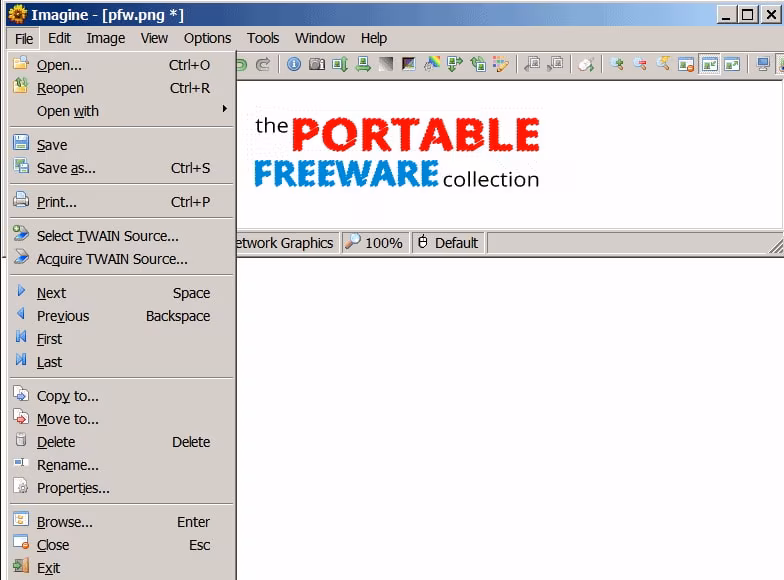
Task: Show EXIF info via camera icon
Action: tap(316, 64)
